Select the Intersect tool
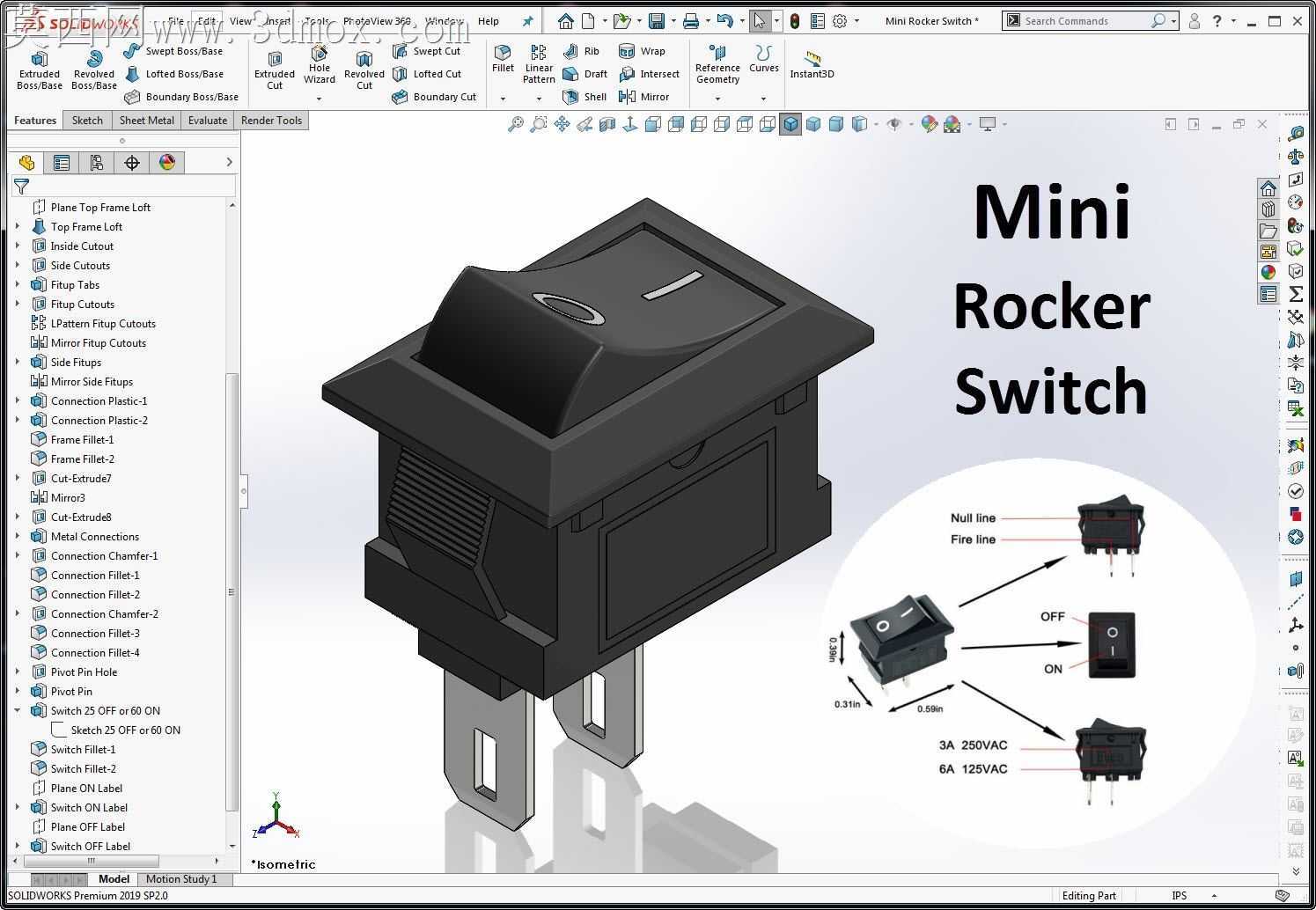 (x=650, y=74)
